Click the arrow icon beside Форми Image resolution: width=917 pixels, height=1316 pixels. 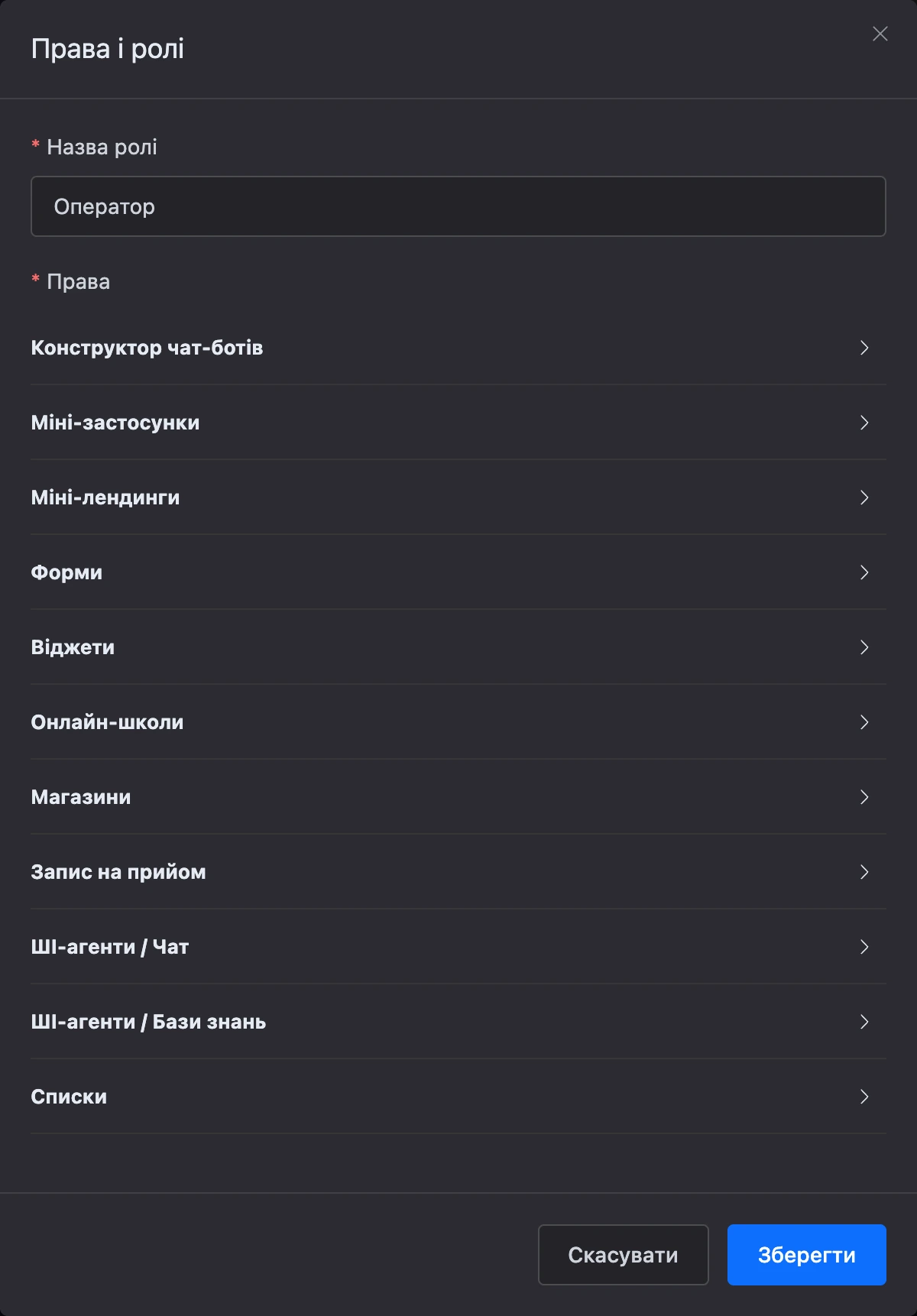pos(864,572)
